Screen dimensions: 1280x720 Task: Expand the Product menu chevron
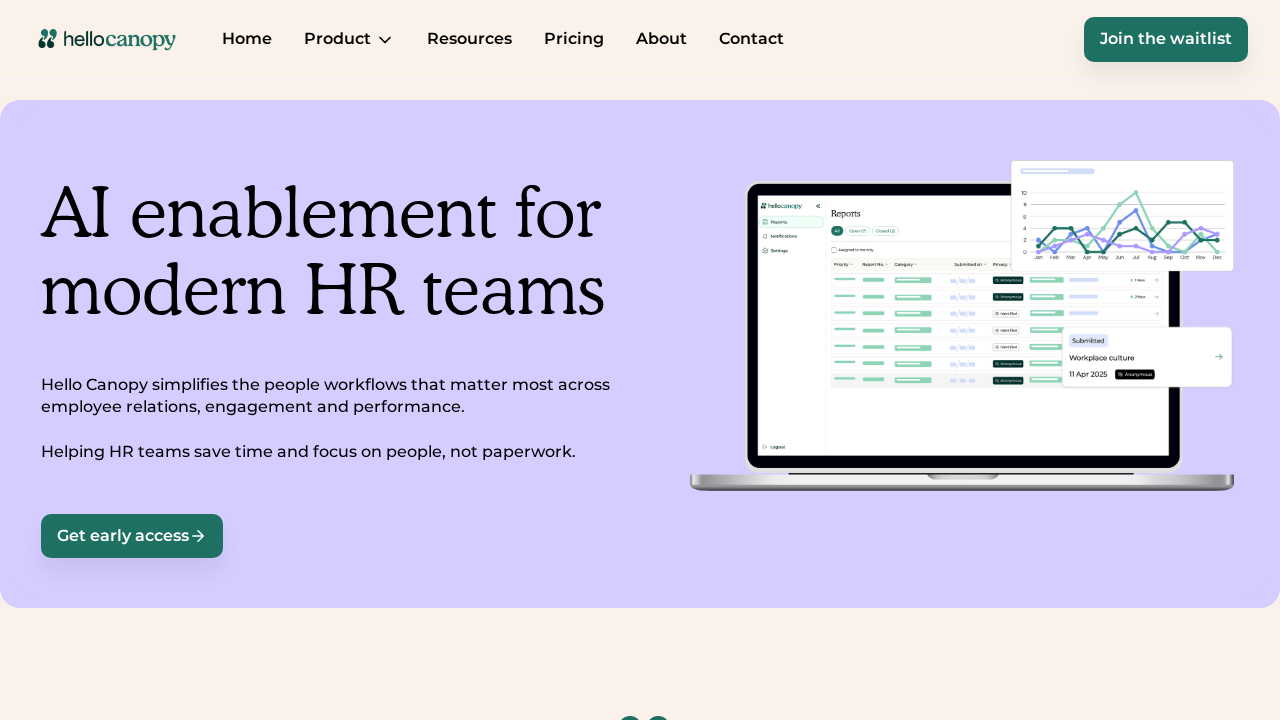[x=385, y=40]
